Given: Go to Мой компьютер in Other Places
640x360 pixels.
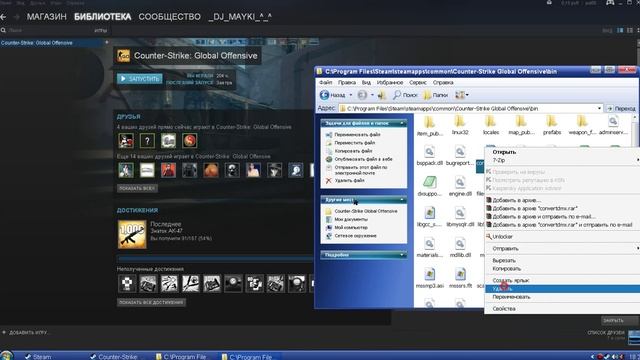Looking at the screenshot, I should [351, 227].
